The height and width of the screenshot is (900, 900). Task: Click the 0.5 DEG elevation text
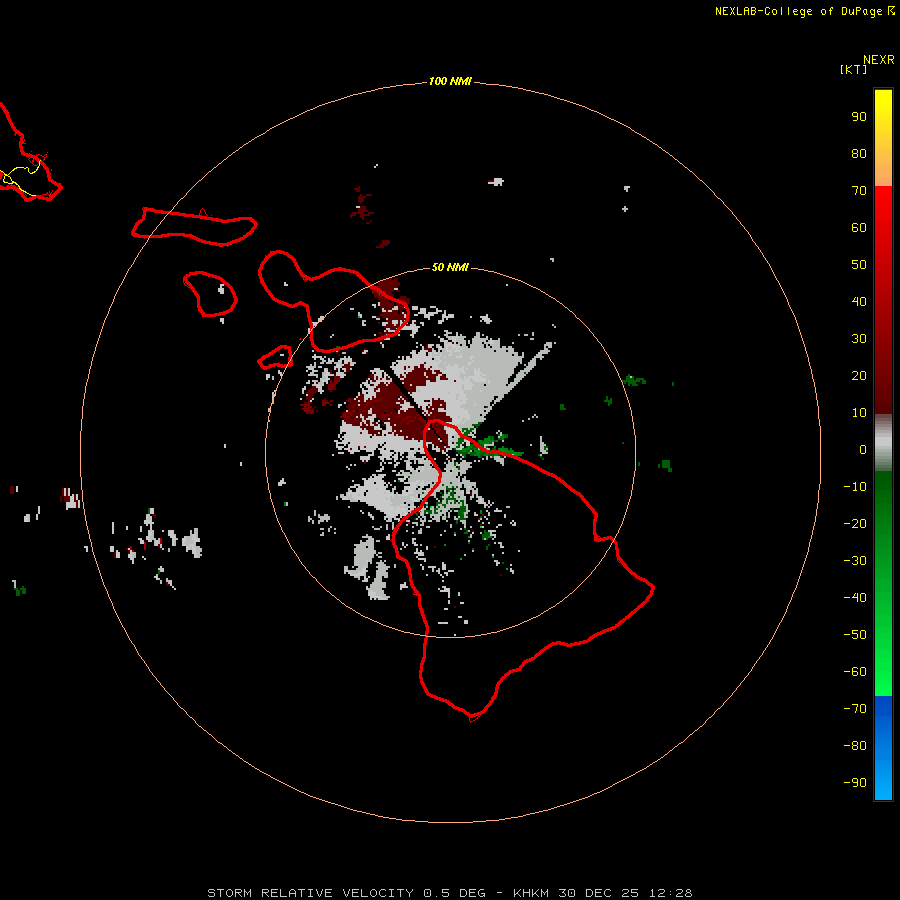pos(454,893)
